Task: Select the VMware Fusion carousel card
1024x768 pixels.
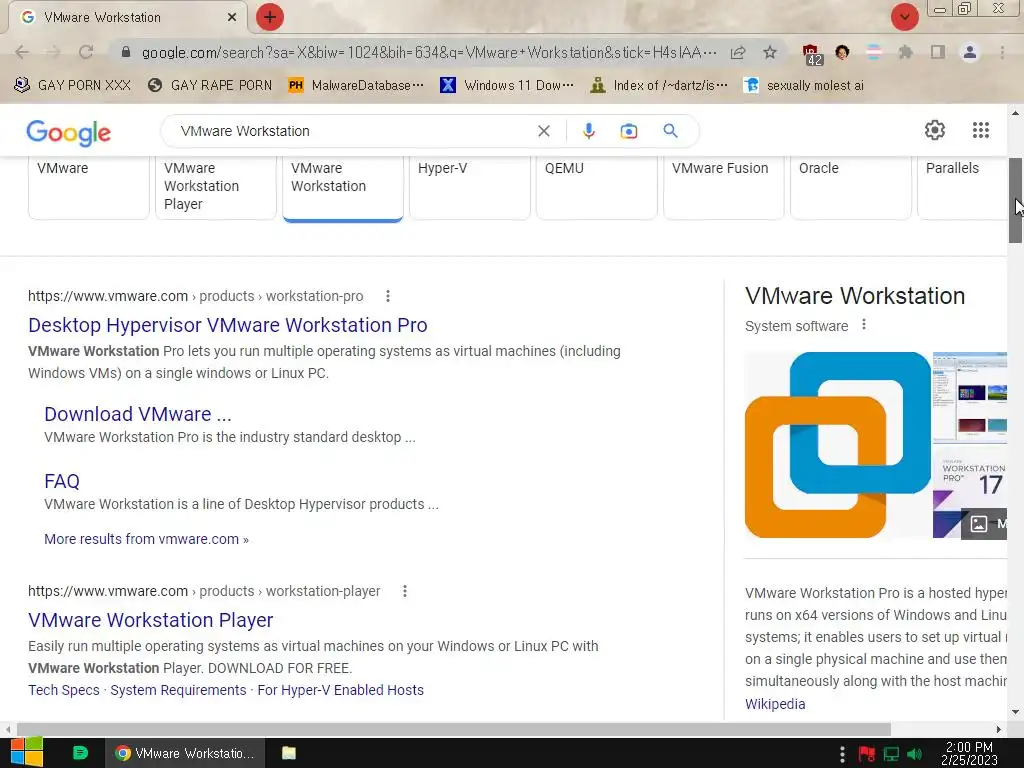Action: point(724,187)
